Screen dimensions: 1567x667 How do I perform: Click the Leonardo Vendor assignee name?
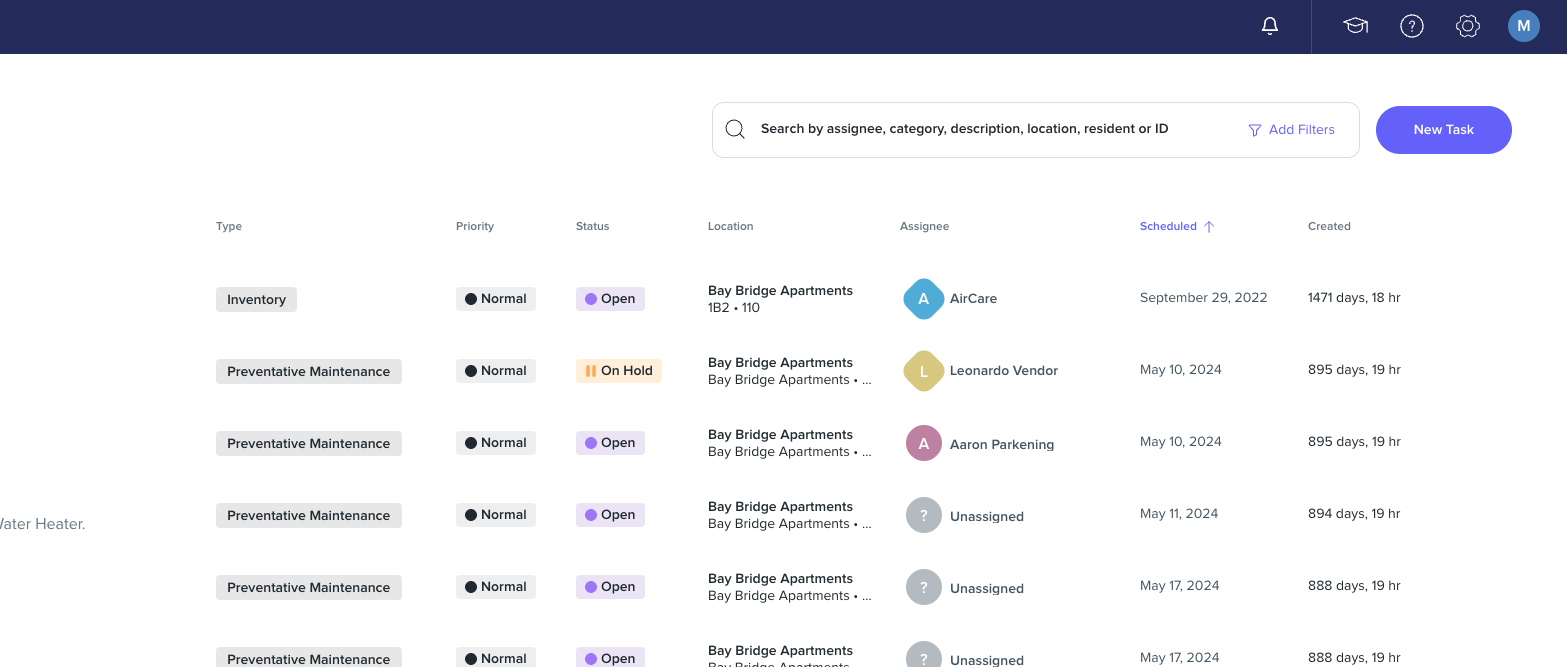[1004, 371]
